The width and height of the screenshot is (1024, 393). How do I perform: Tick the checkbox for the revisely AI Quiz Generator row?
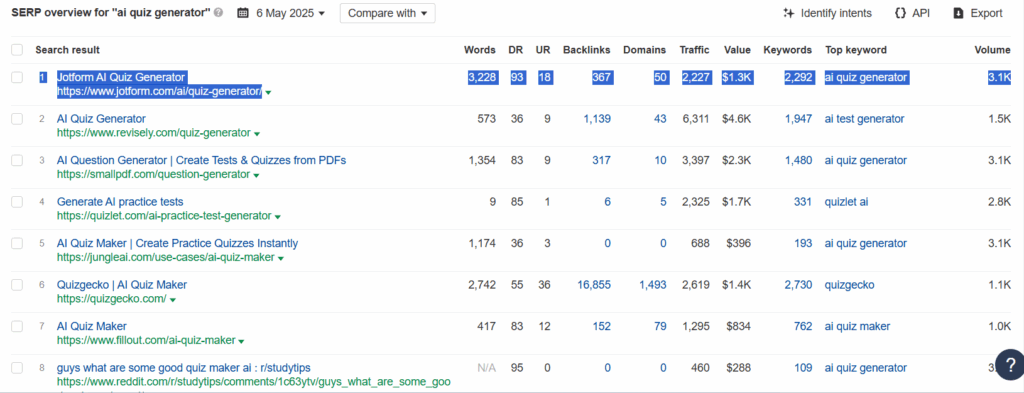pos(17,119)
